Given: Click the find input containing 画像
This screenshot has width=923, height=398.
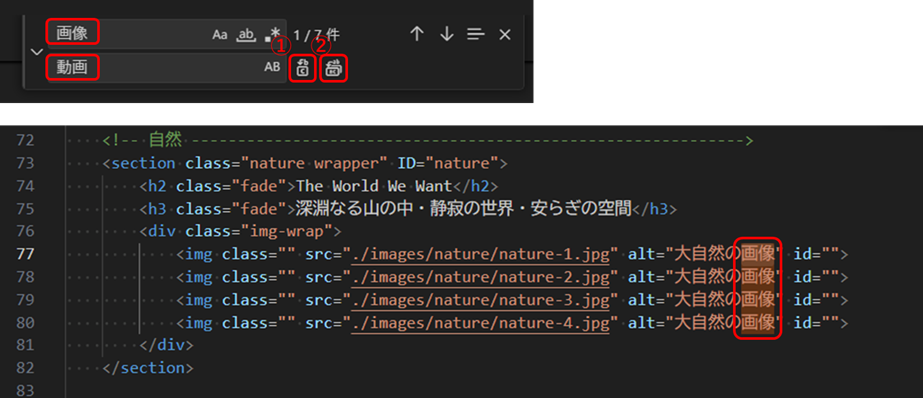Looking at the screenshot, I should point(167,34).
